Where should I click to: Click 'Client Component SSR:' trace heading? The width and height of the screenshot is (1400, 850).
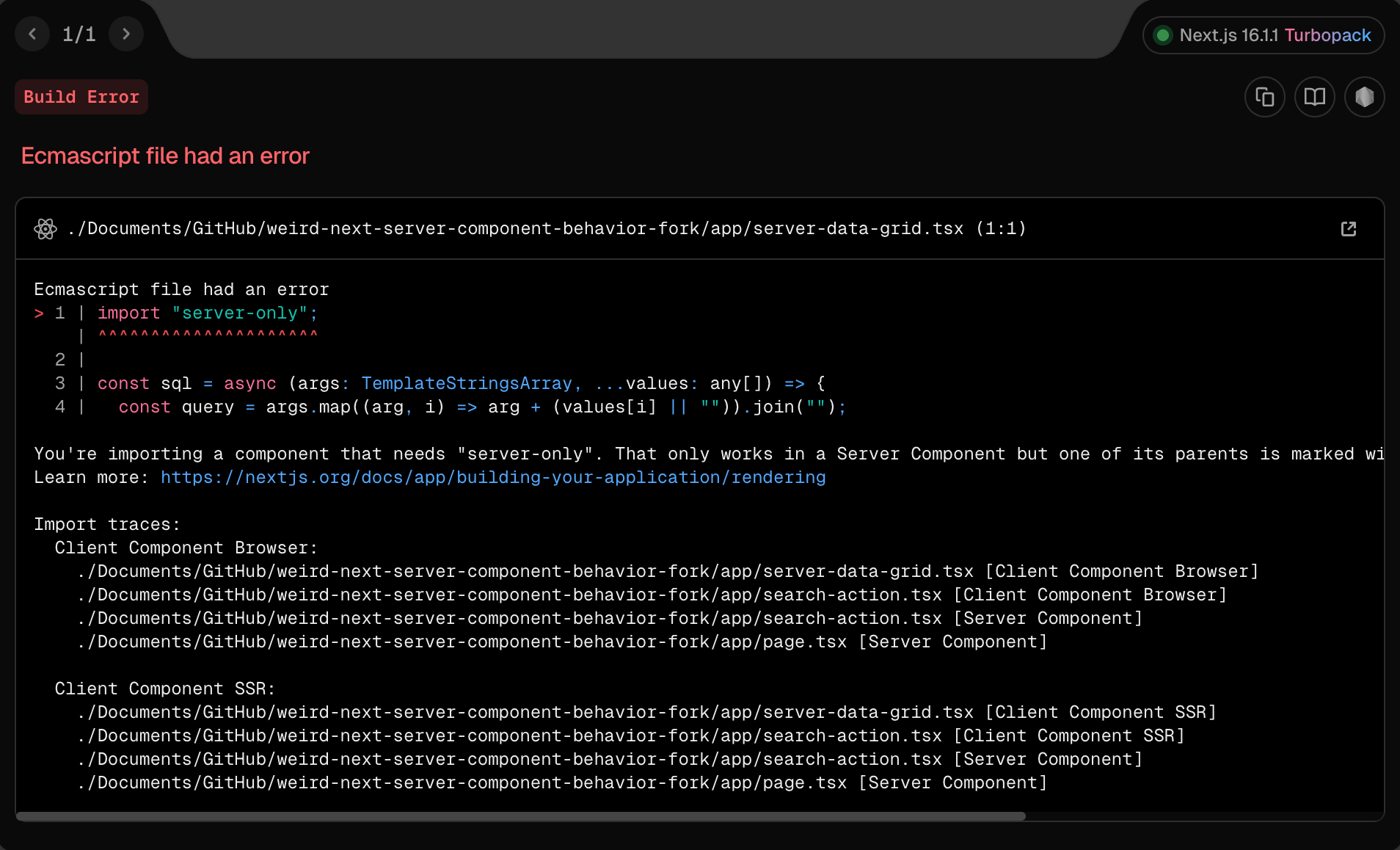tap(165, 689)
